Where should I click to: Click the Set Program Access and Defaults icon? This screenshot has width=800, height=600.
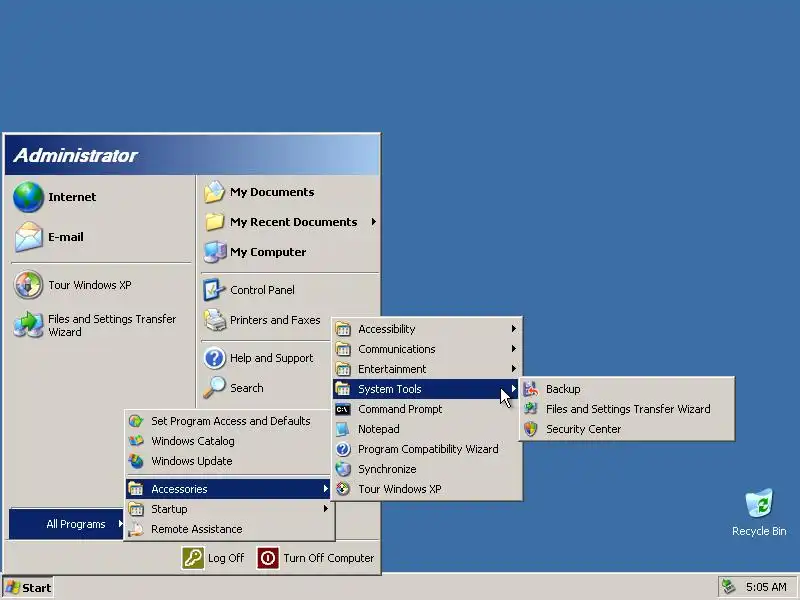pos(136,421)
